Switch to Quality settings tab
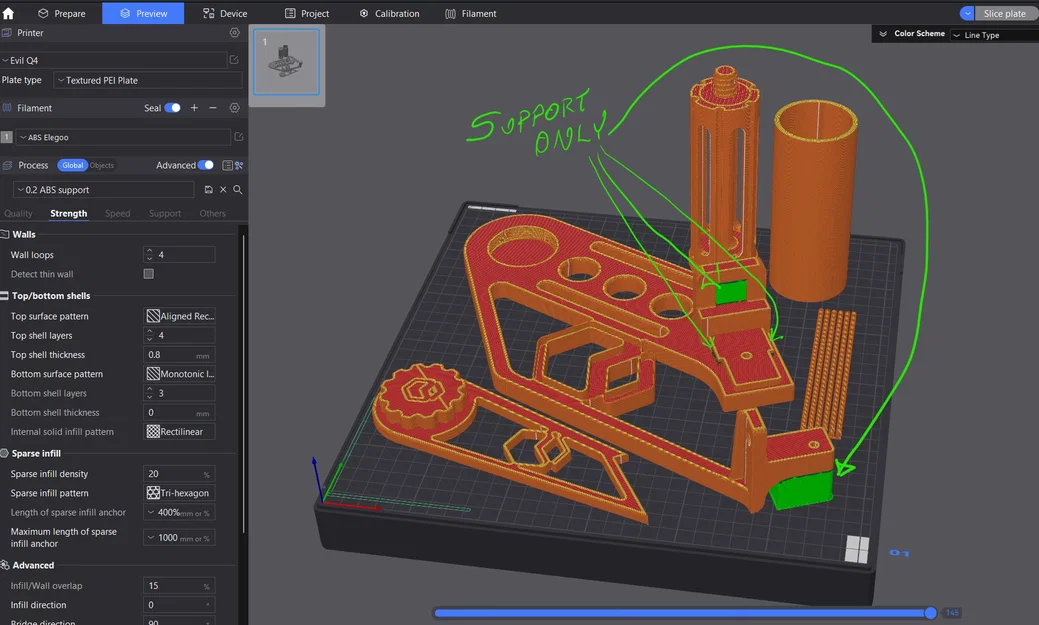This screenshot has width=1039, height=625. pos(18,213)
